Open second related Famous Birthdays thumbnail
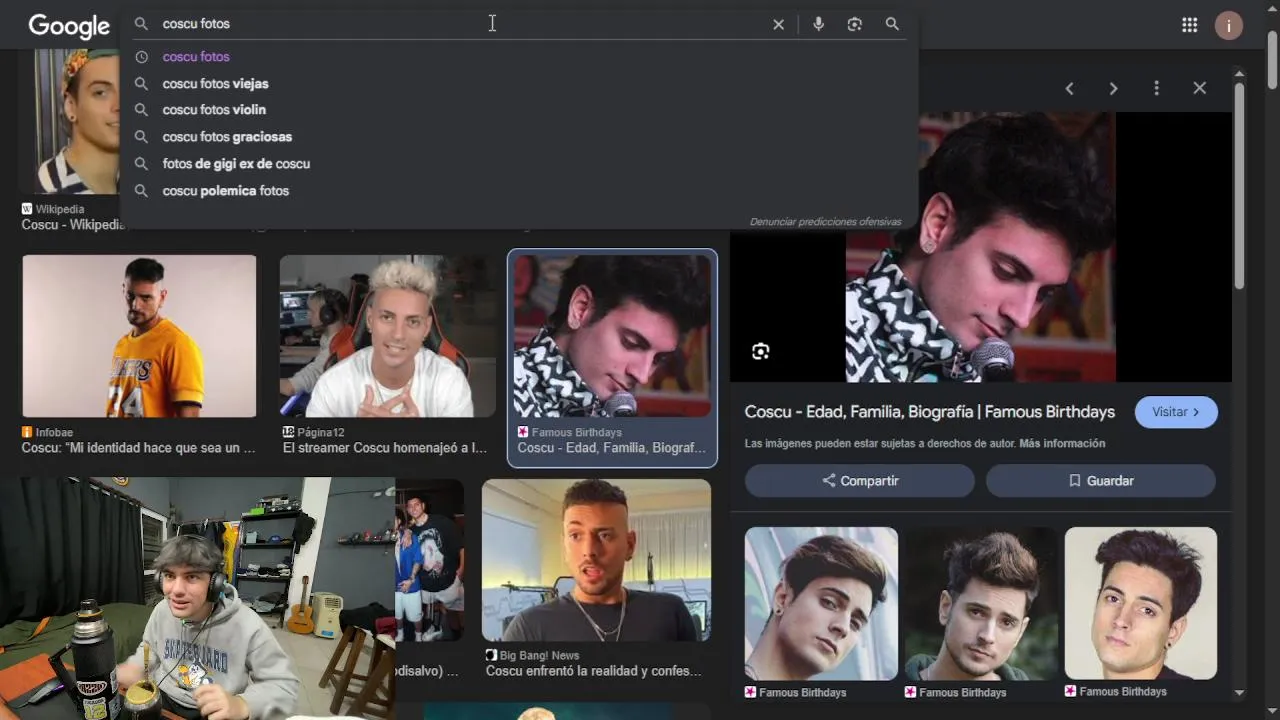The height and width of the screenshot is (720, 1280). click(x=981, y=604)
